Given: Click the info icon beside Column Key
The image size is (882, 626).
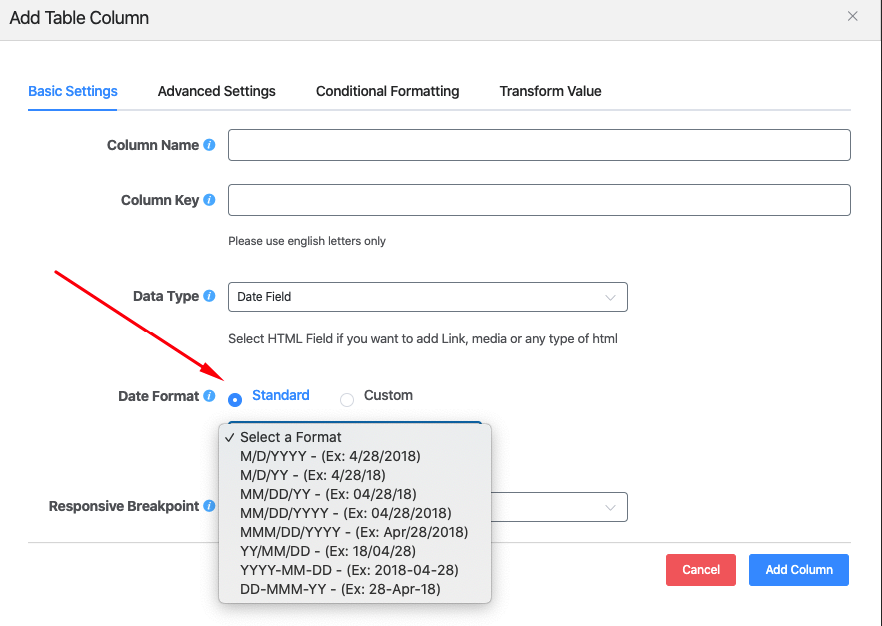Looking at the screenshot, I should pos(209,200).
